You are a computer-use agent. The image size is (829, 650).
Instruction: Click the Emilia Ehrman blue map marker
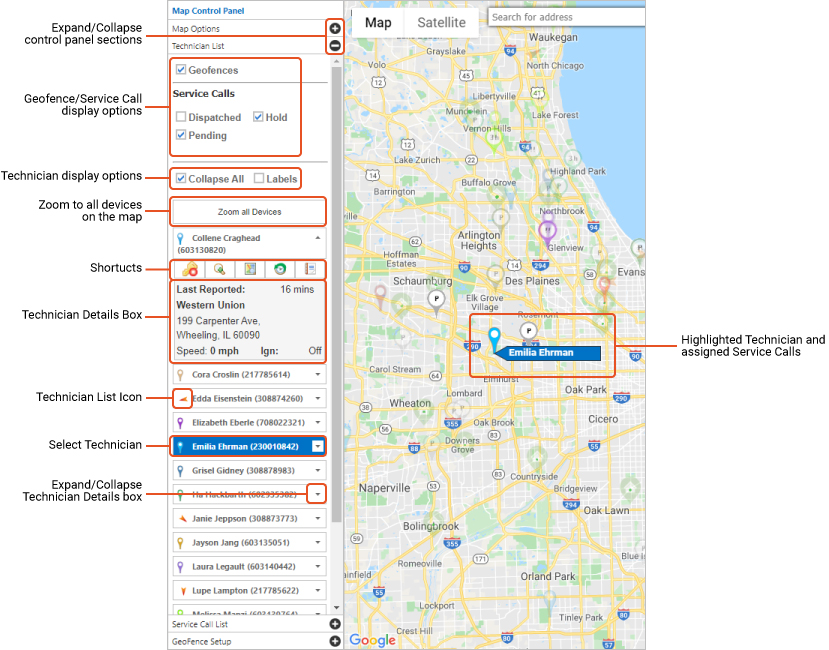(494, 340)
